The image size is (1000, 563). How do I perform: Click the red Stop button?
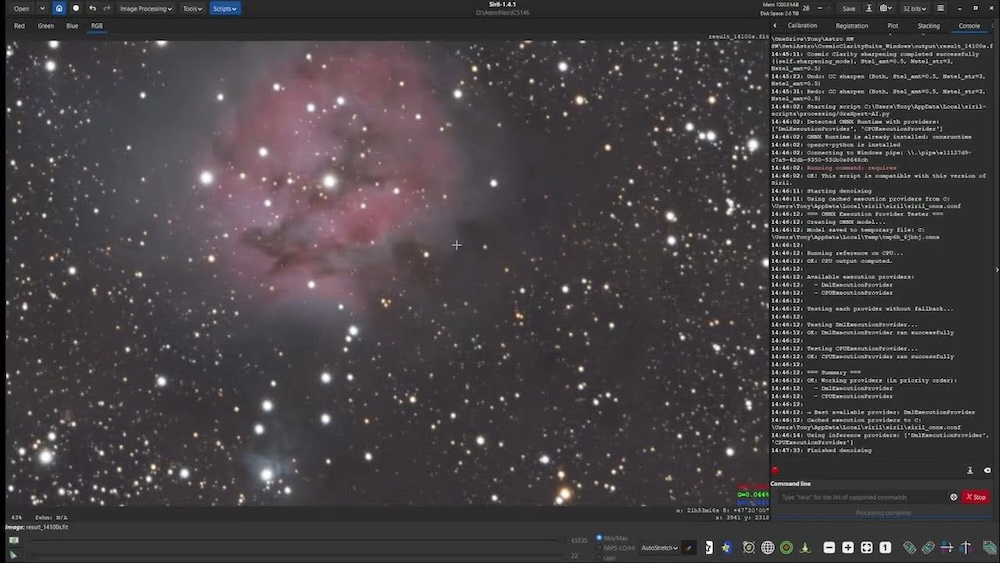click(975, 497)
